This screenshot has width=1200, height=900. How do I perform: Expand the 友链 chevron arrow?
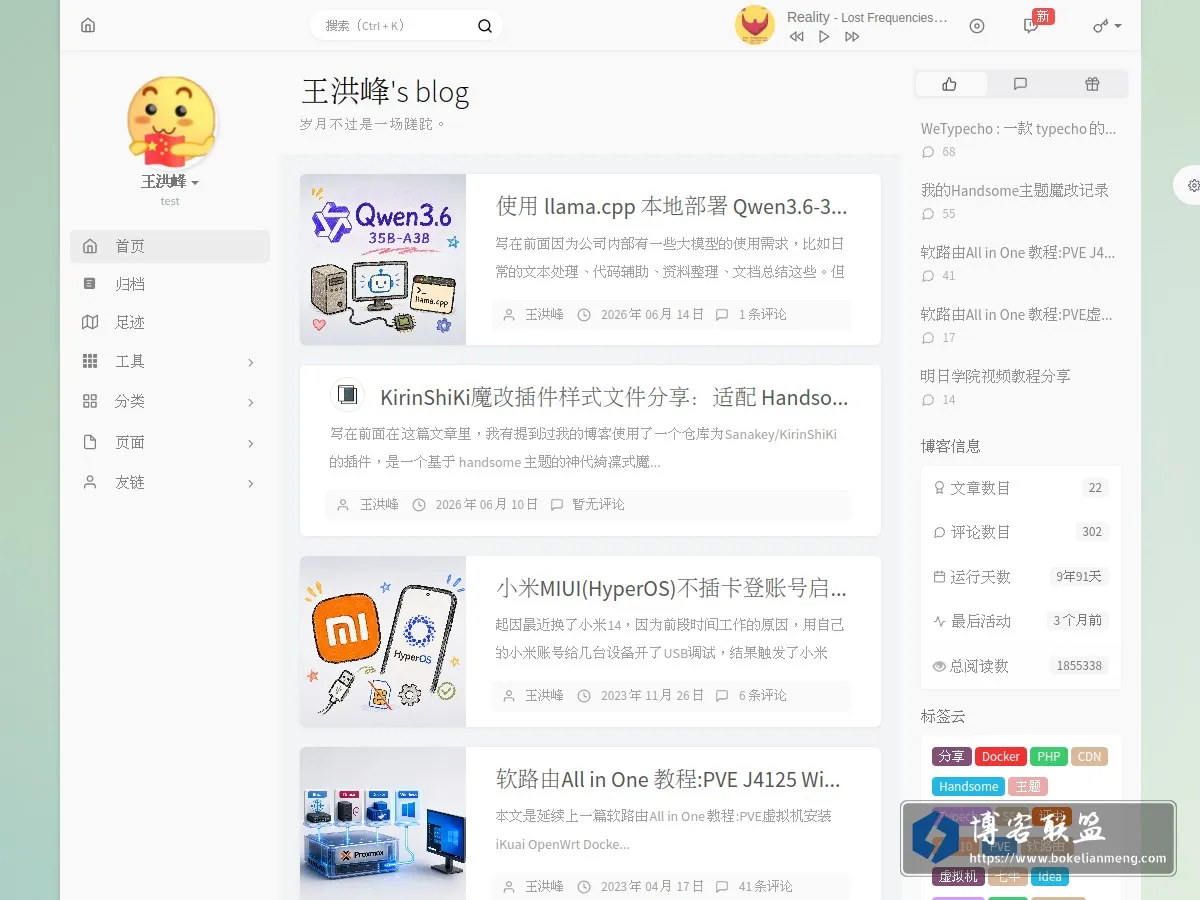(250, 483)
